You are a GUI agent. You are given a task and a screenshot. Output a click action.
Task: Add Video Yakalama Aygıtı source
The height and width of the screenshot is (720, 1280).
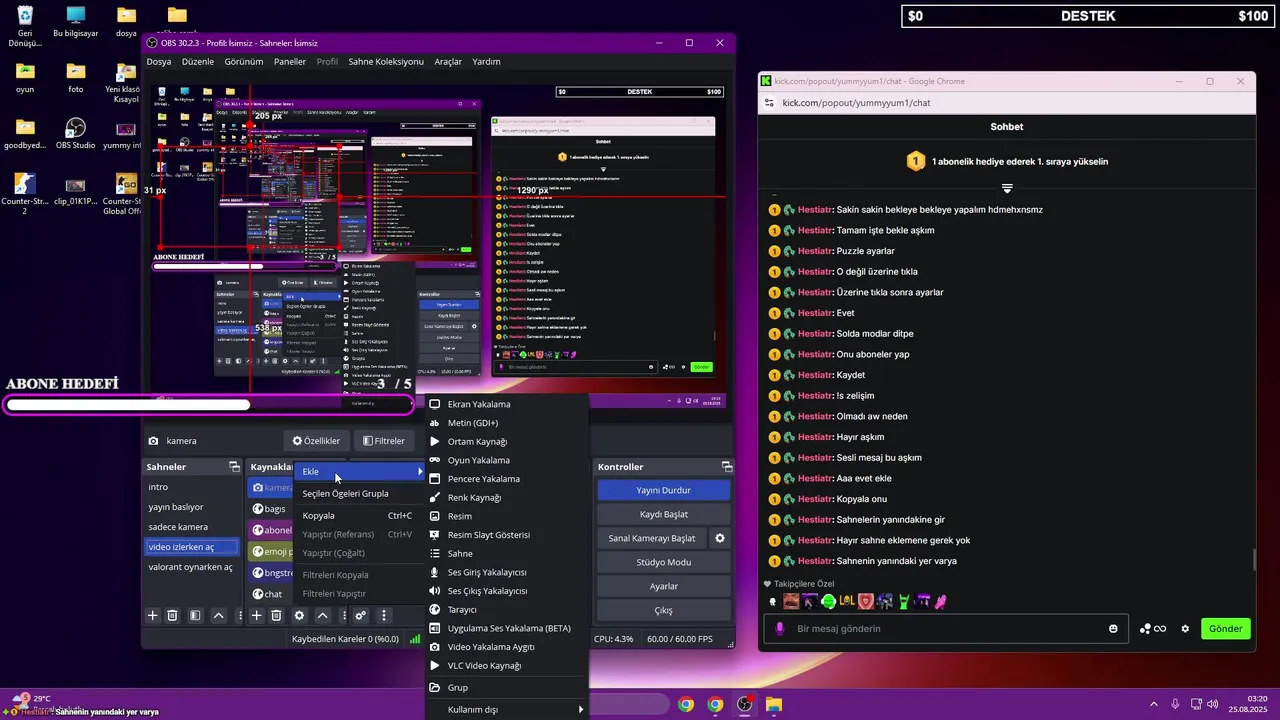pyautogui.click(x=507, y=647)
